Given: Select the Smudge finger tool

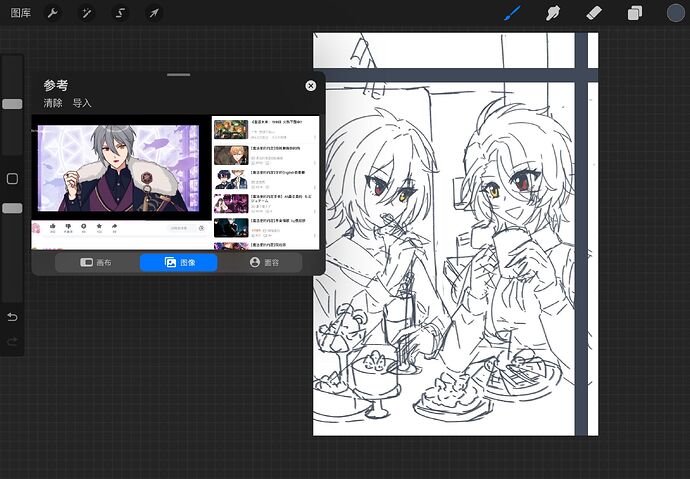Looking at the screenshot, I should 553,13.
